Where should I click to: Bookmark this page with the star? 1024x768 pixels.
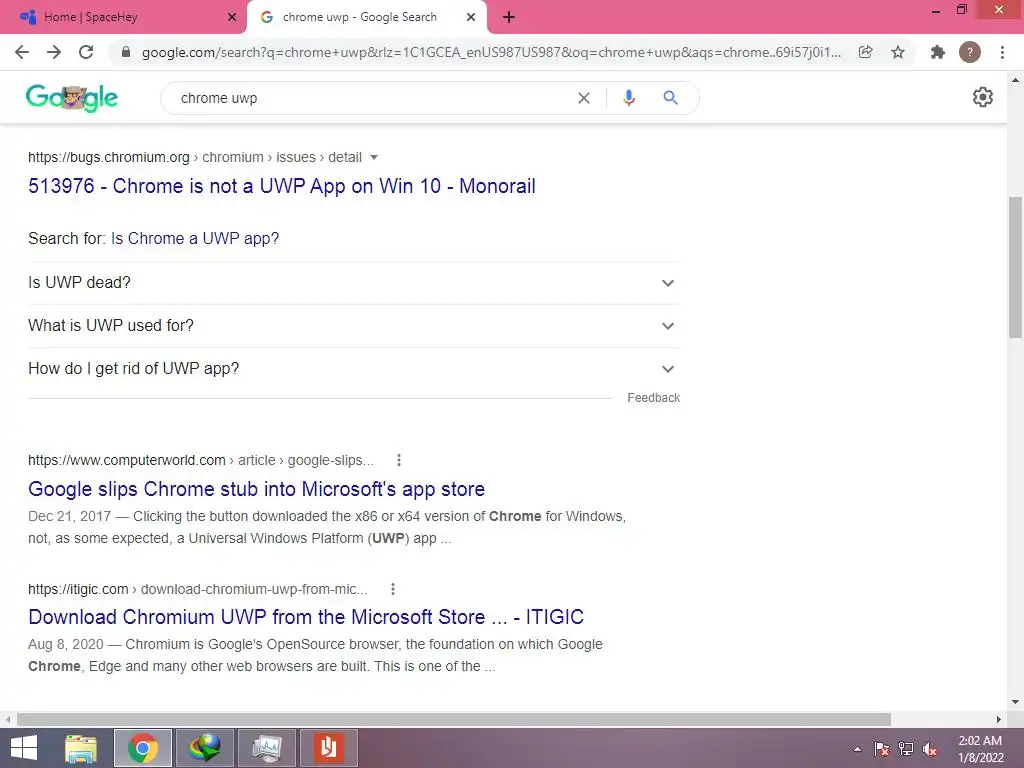coord(898,52)
